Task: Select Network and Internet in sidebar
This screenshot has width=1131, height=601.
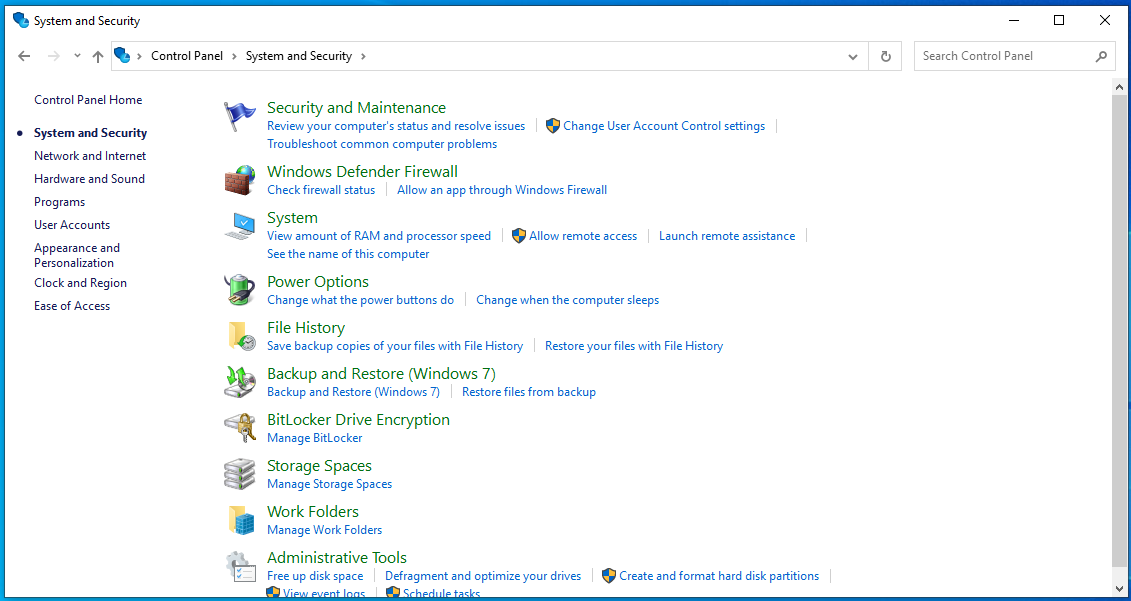Action: [x=90, y=156]
